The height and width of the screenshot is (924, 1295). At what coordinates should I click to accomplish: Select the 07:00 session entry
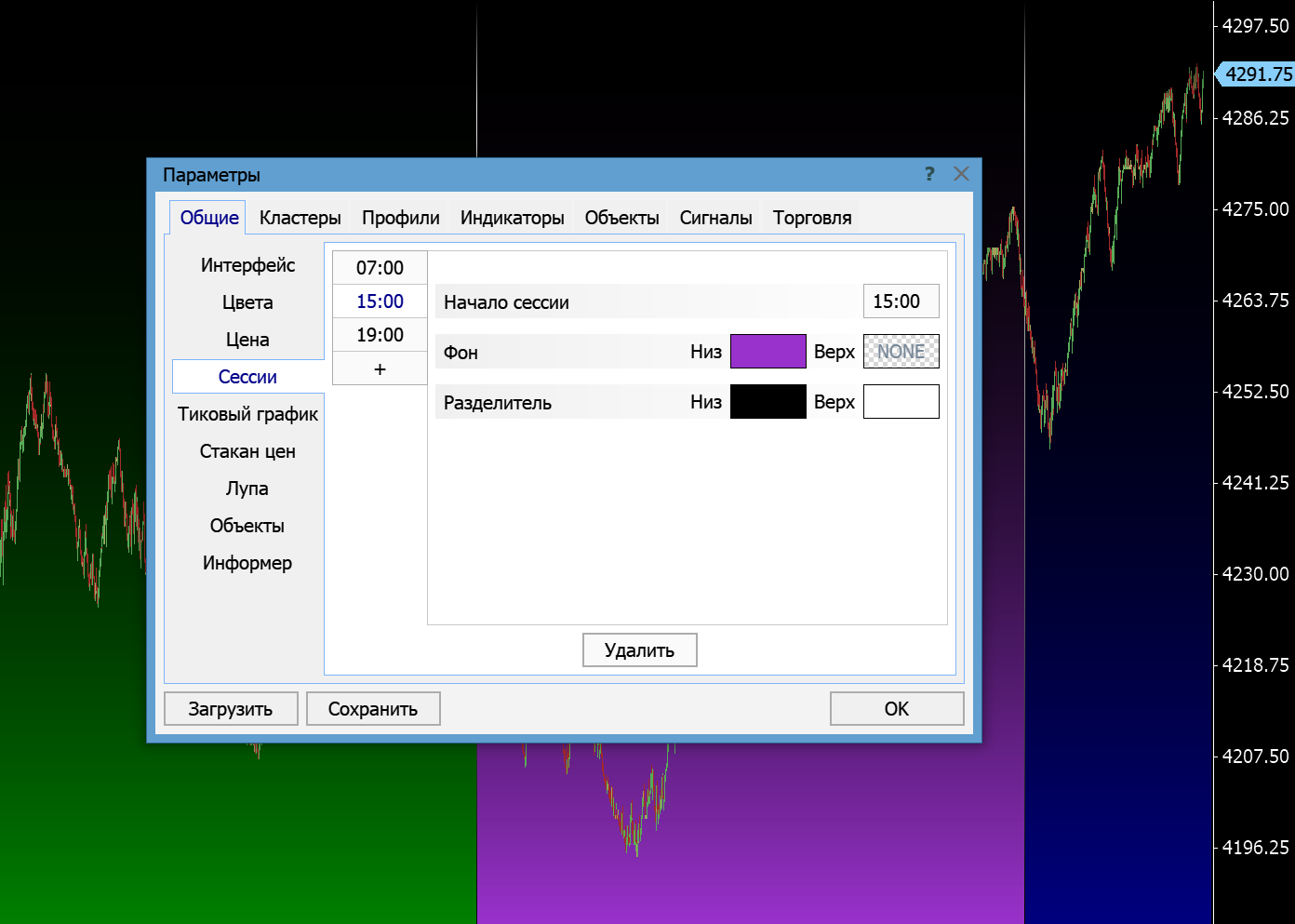(x=380, y=268)
